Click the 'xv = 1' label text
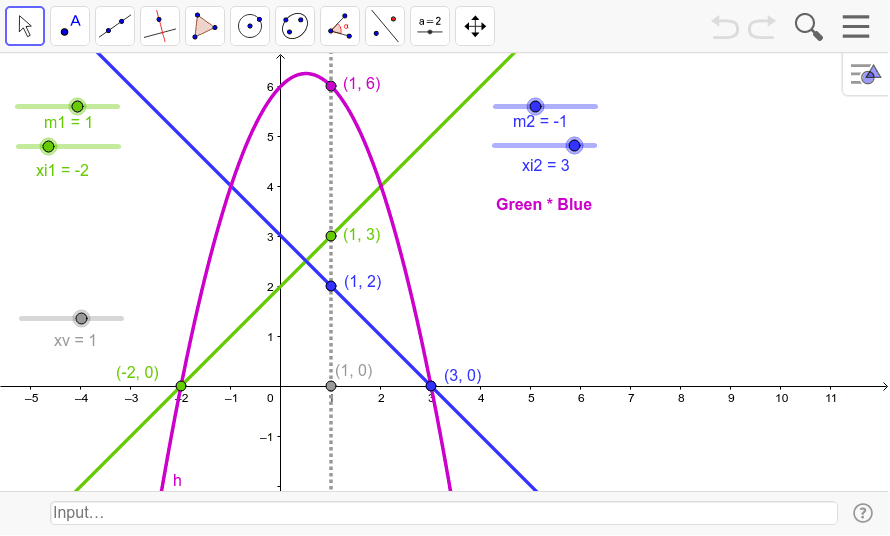This screenshot has width=890, height=536. tap(75, 341)
